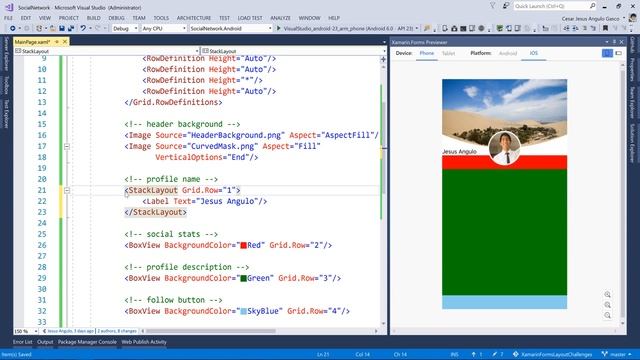The width and height of the screenshot is (640, 360).
Task: Open the TOOLS menu
Action: pos(161,18)
